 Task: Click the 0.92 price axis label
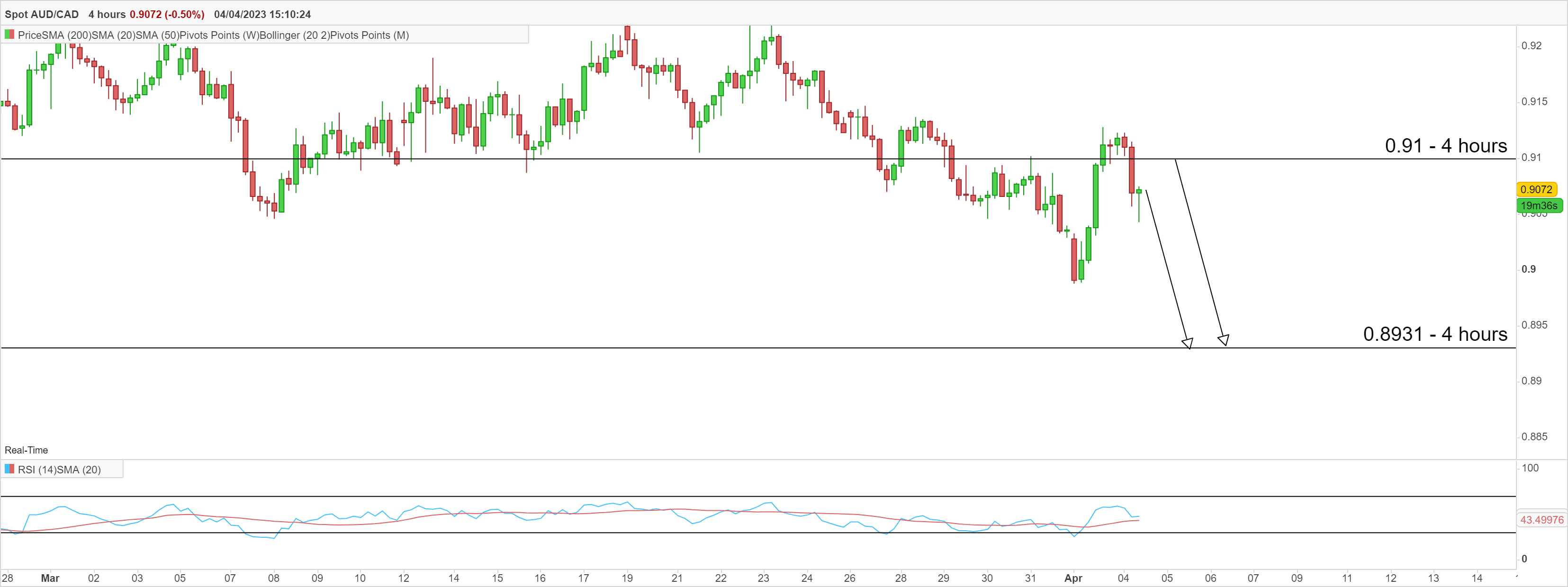coord(1532,45)
